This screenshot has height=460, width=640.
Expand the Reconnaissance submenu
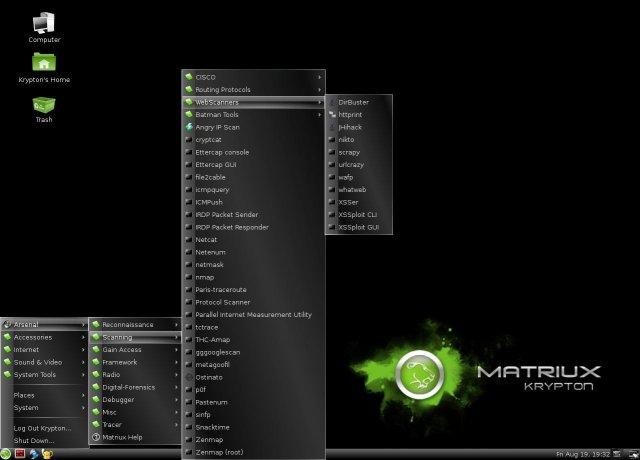[x=135, y=324]
